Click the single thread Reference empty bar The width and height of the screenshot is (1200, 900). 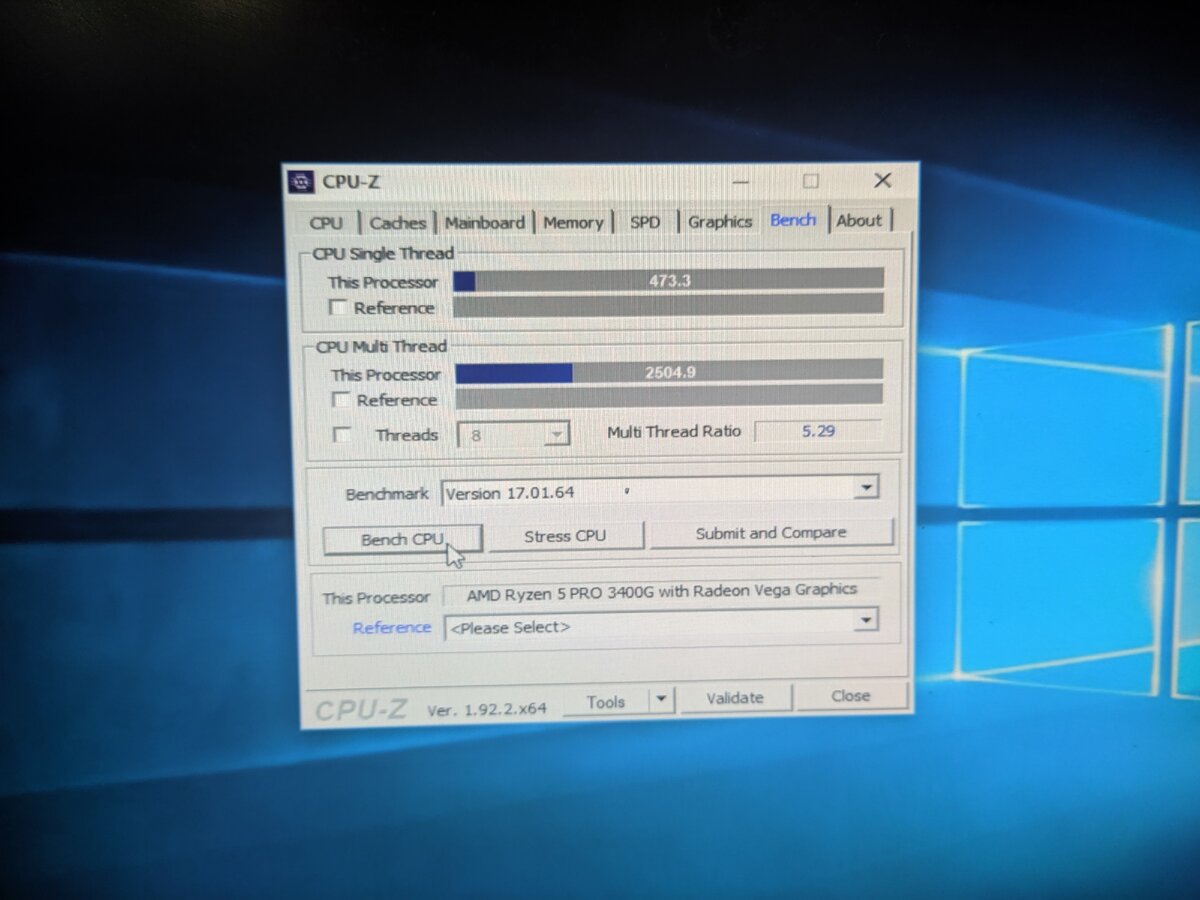point(668,306)
